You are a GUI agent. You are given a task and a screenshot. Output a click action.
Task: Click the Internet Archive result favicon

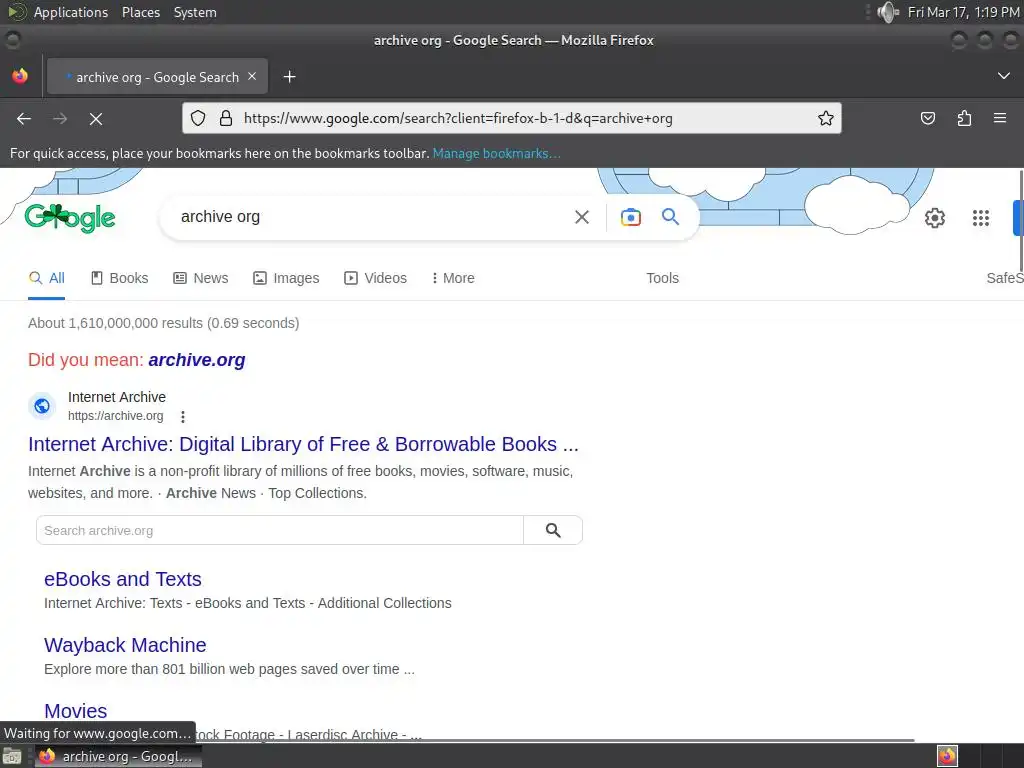(x=42, y=406)
